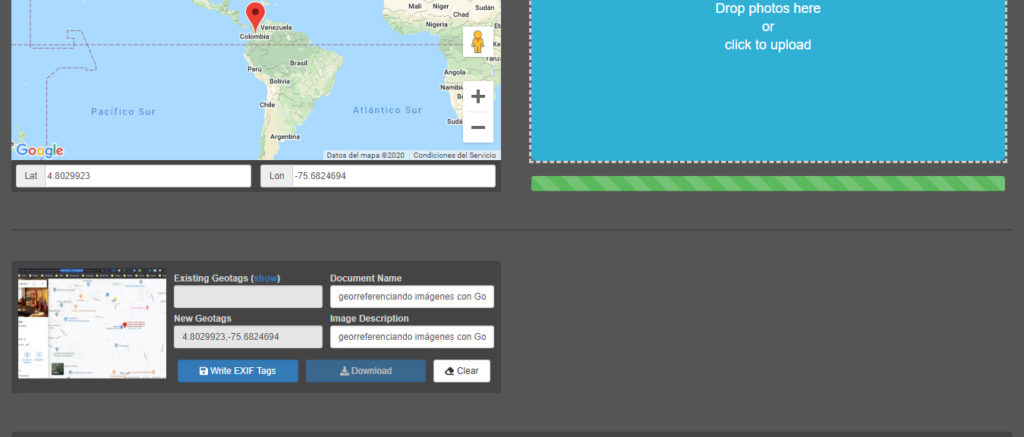Click the Perú label on the map
1024x437 pixels.
point(254,69)
